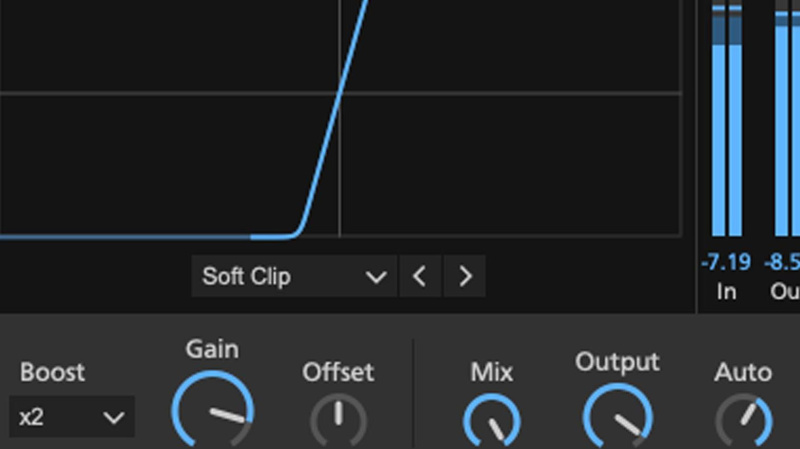The image size is (800, 449).
Task: Click the previous curve arrow button
Action: [x=420, y=276]
